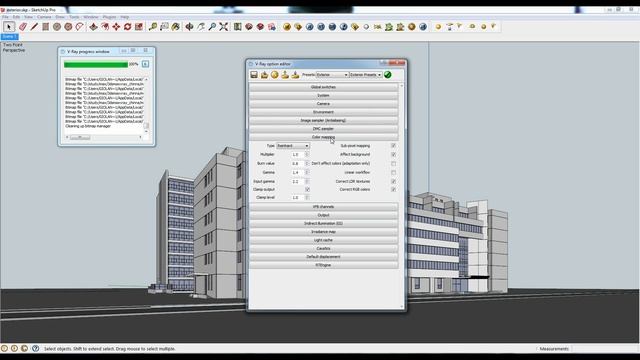Expand the DMC sampler rollout
Screen dimensions: 640x360
click(x=323, y=129)
